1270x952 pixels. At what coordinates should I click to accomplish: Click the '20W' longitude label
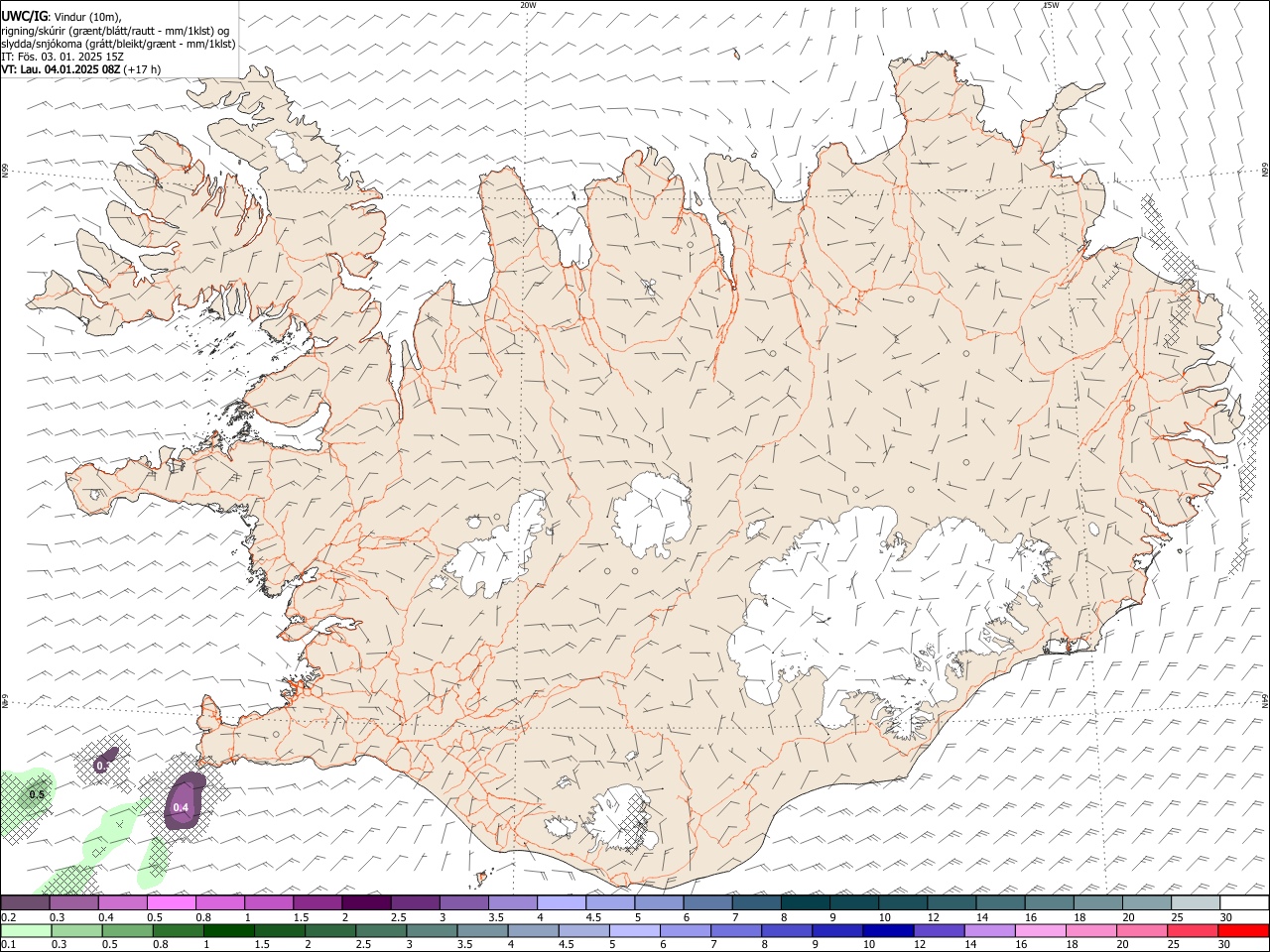click(x=528, y=5)
